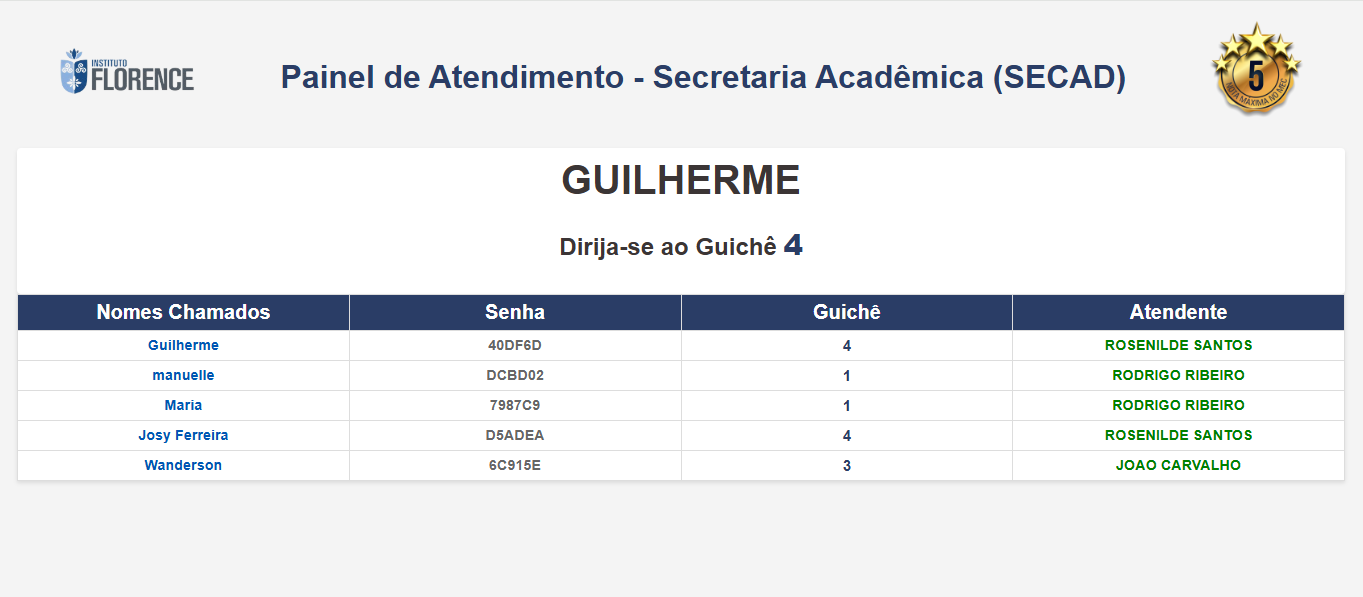Viewport: 1363px width, 597px height.
Task: Click attendant RODRIGO RIBEIRO in the manuelle row
Action: coord(1178,375)
